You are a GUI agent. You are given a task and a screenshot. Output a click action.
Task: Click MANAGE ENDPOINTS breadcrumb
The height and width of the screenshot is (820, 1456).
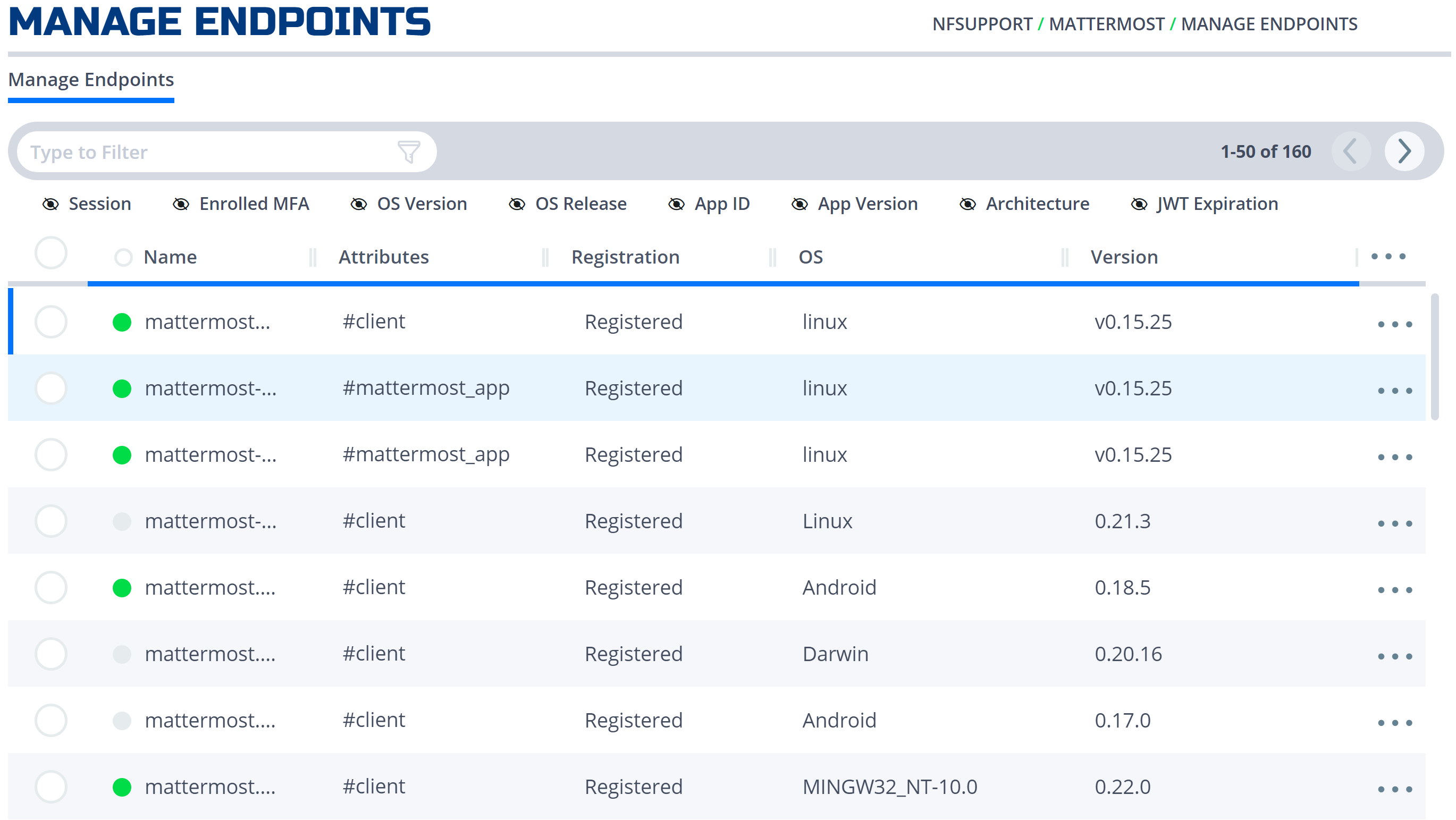coord(1269,24)
